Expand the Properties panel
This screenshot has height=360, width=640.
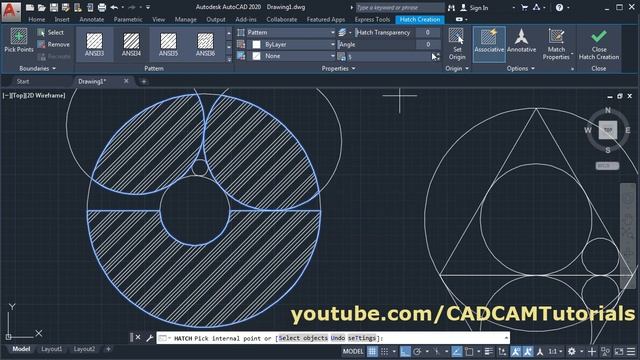[x=338, y=69]
